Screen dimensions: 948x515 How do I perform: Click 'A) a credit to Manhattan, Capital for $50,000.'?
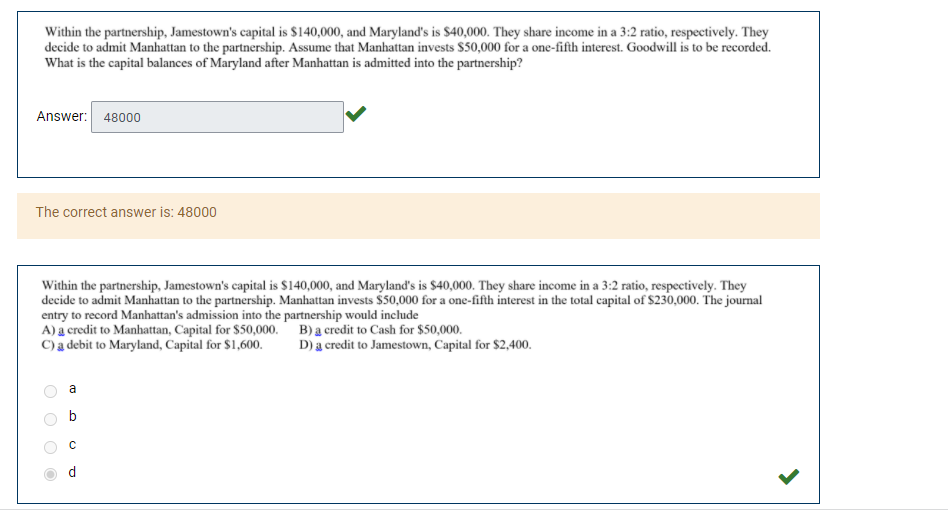pos(160,330)
